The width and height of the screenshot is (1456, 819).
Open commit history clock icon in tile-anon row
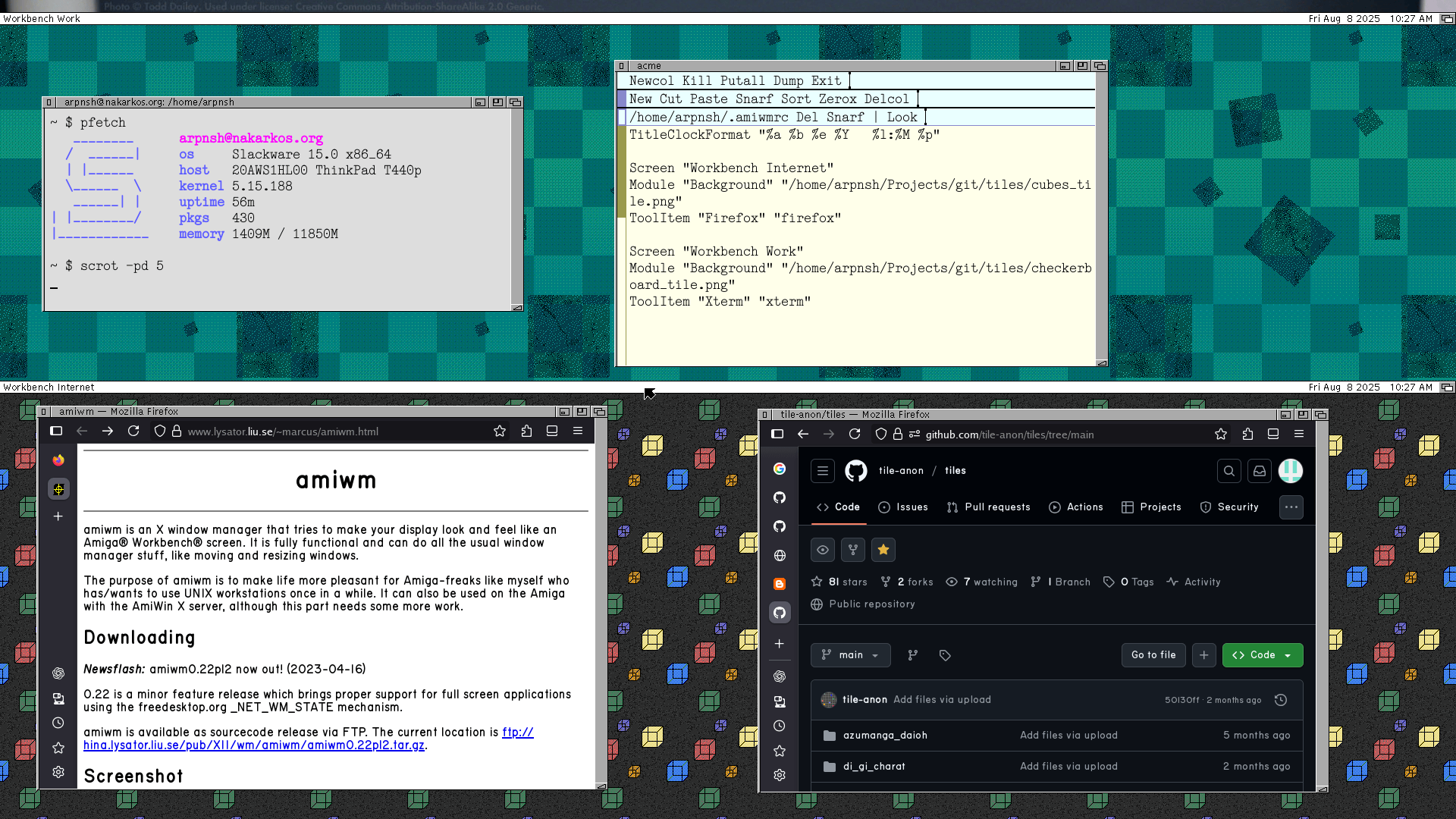click(1281, 700)
